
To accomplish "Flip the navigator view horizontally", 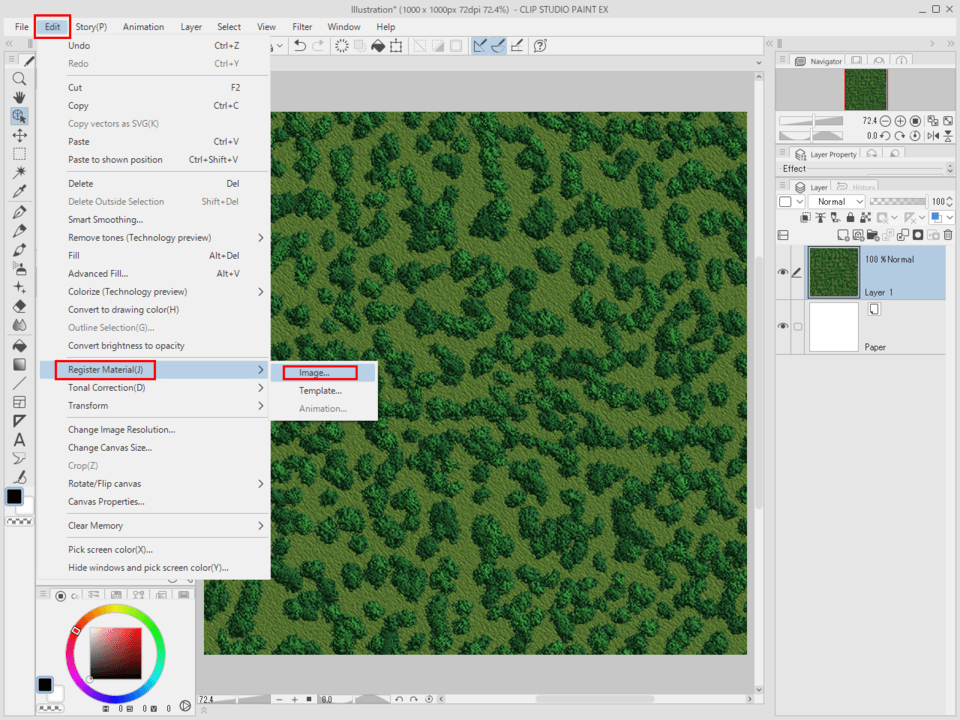I will coord(932,136).
